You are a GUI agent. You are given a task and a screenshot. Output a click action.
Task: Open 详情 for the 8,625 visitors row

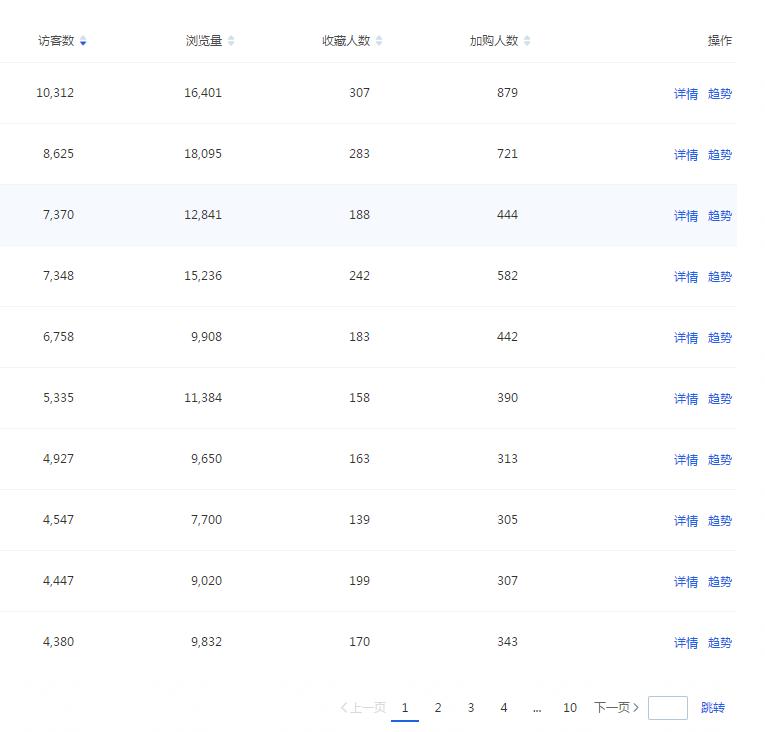(685, 155)
